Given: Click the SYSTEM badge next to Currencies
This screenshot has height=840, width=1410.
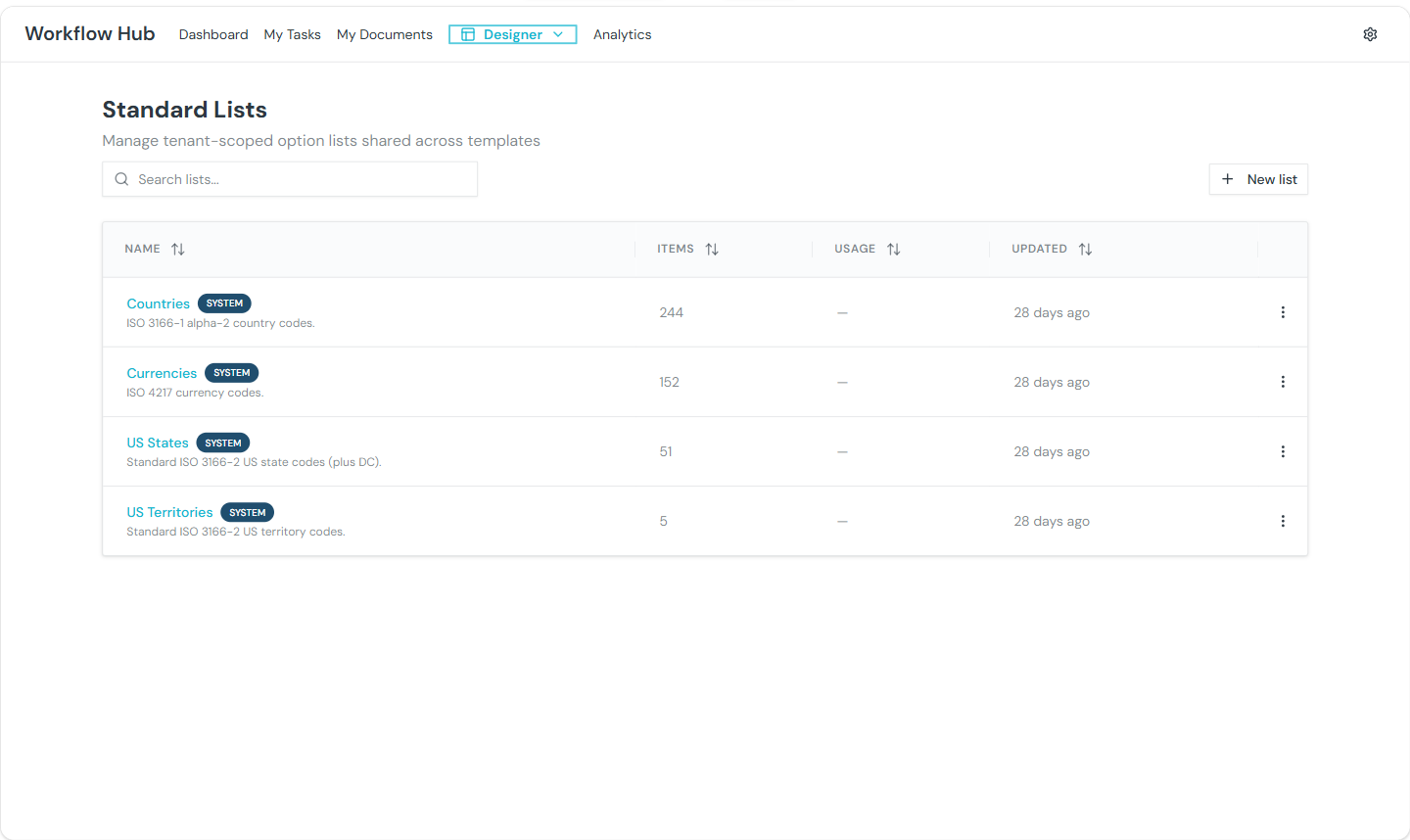Looking at the screenshot, I should 232,373.
